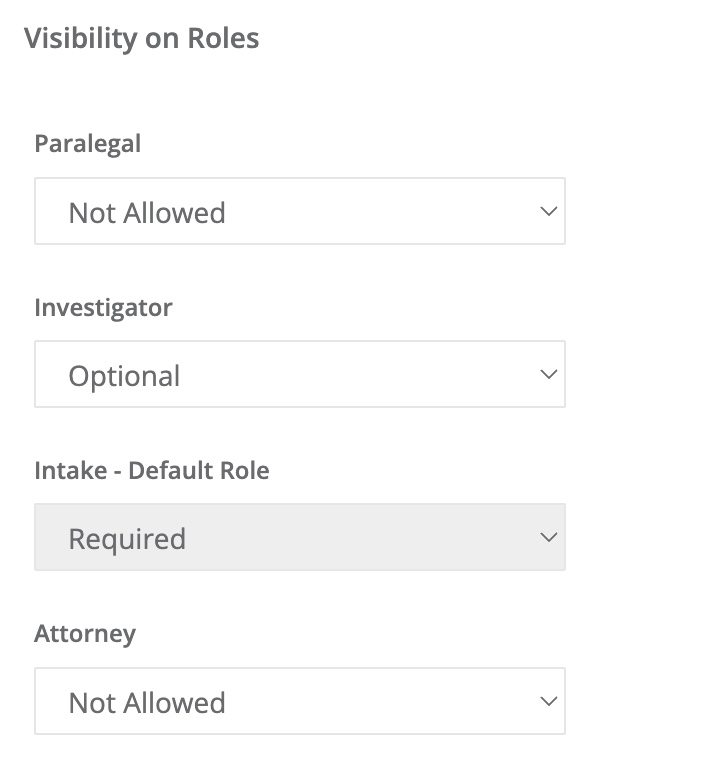Click the 'Not Allowed' value under Paralegal
706x766 pixels.
point(147,213)
